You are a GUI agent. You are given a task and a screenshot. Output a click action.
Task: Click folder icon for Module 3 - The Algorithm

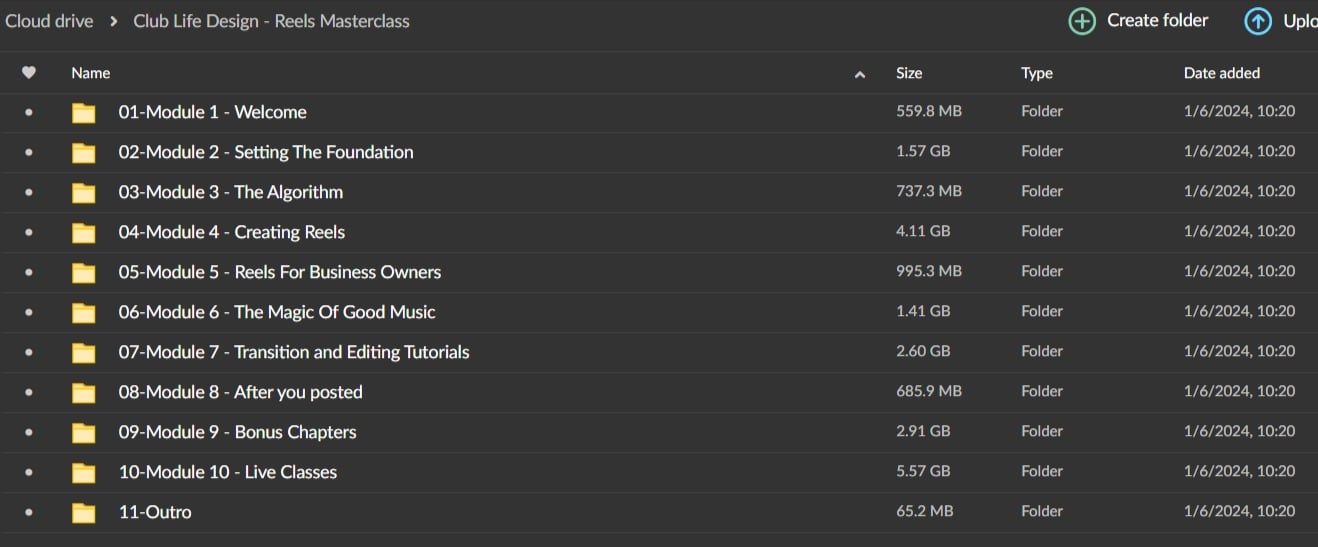click(x=84, y=193)
